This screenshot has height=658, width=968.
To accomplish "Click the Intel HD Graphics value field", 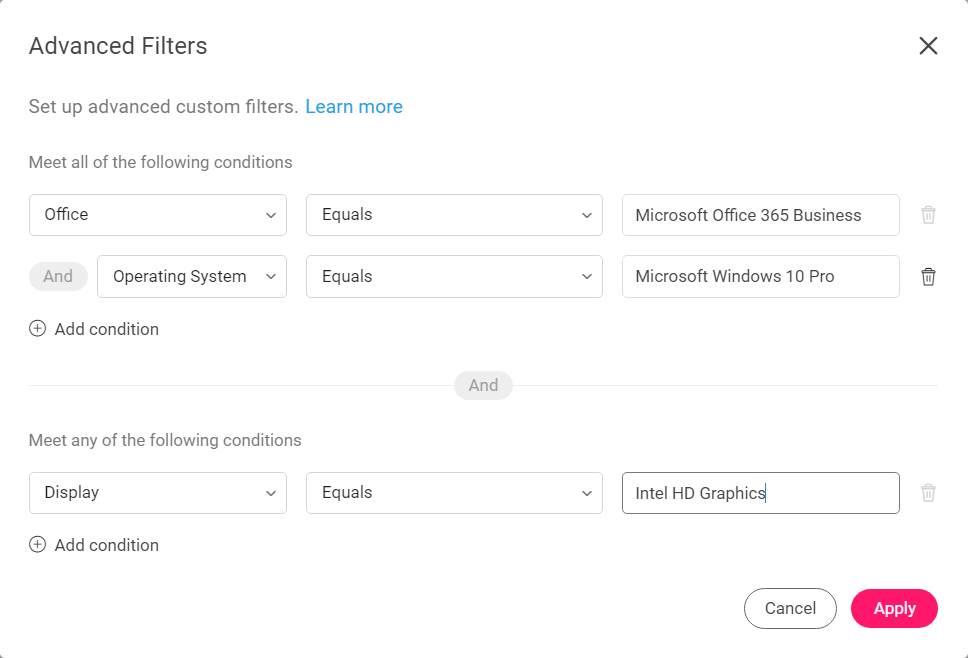I will (761, 493).
